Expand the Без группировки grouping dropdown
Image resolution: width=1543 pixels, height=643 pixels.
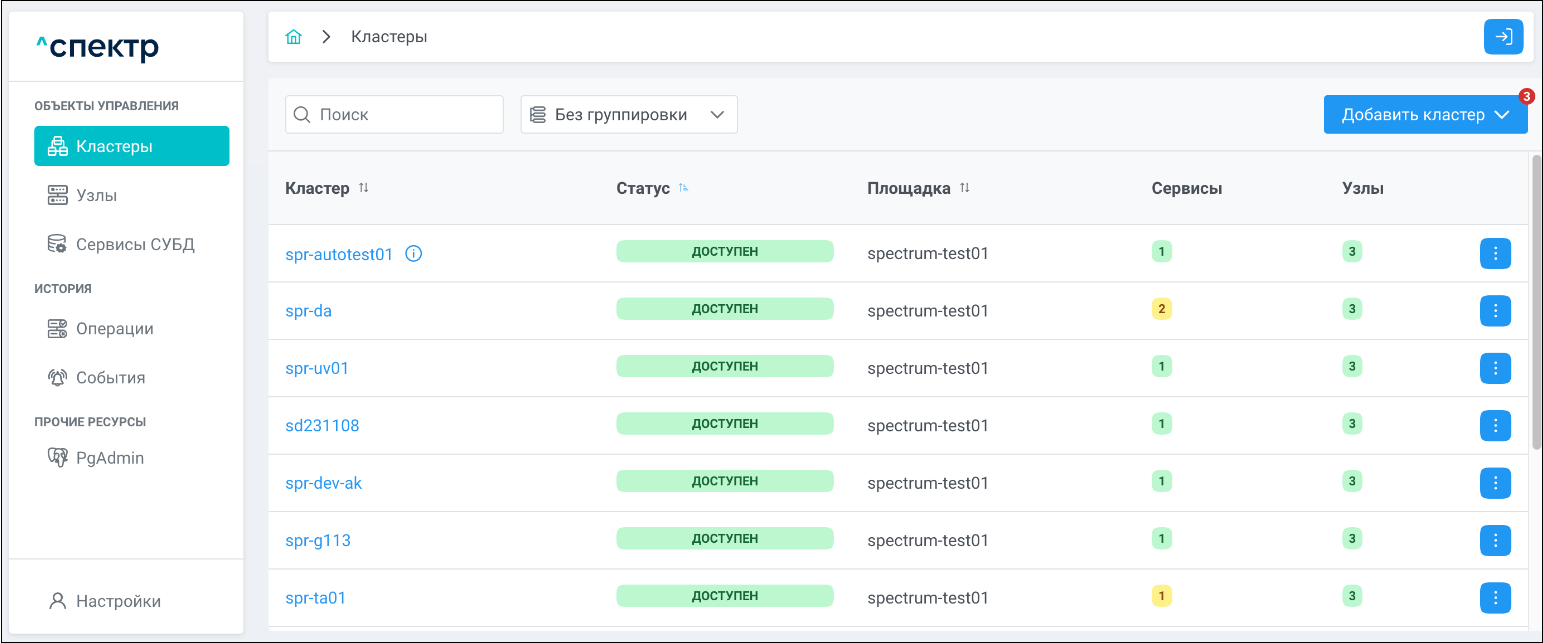[629, 115]
